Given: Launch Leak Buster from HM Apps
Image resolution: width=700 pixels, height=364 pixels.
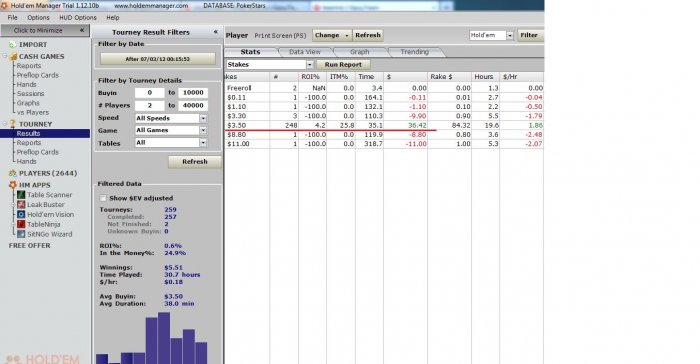Looking at the screenshot, I should point(21,205).
